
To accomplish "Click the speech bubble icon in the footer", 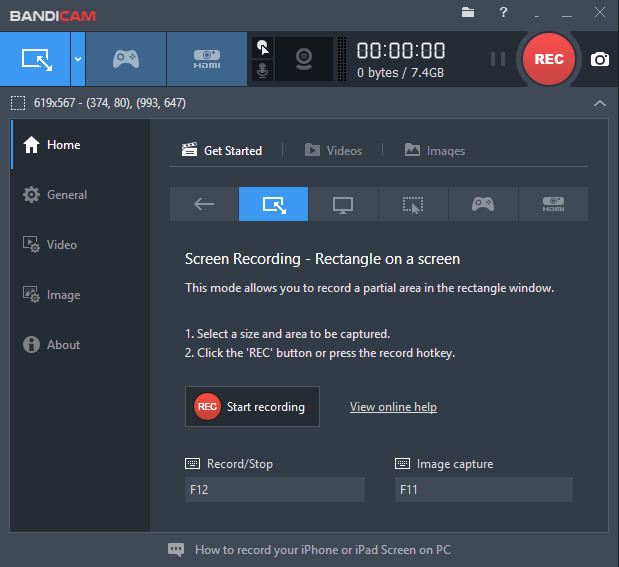I will coord(176,550).
